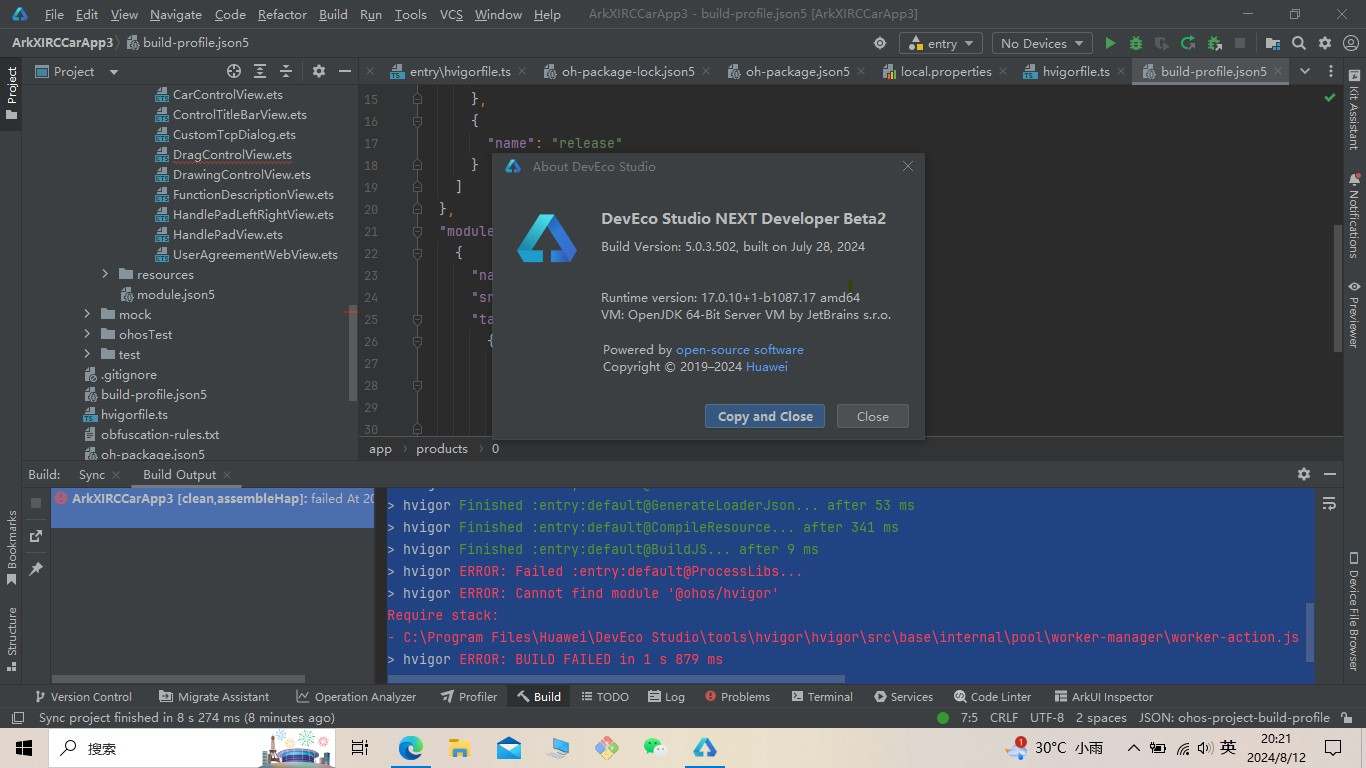Open the entry run configuration dropdown
The image size is (1366, 768).
pyautogui.click(x=942, y=43)
